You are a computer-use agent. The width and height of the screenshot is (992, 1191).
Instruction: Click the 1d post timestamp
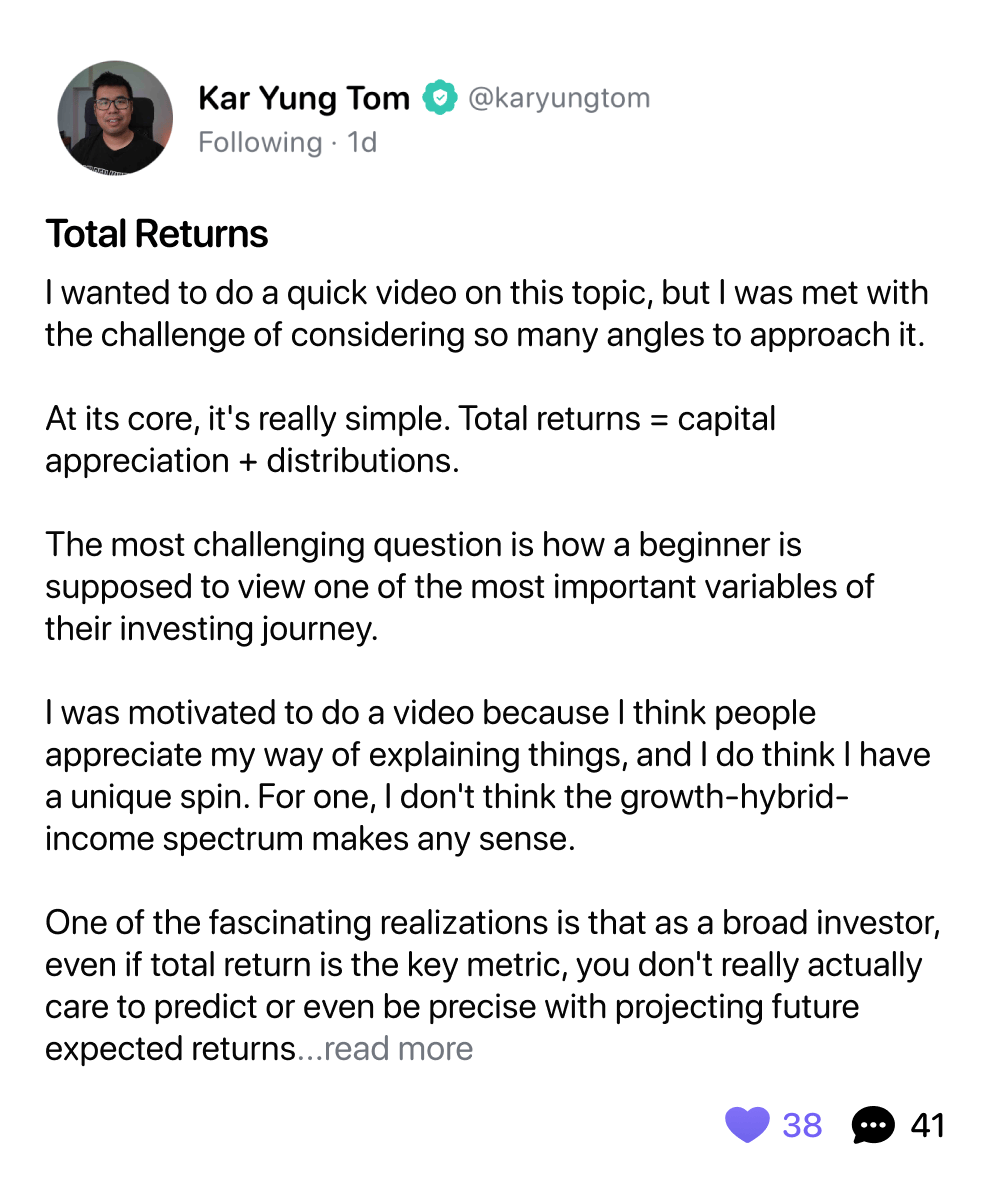(x=362, y=142)
